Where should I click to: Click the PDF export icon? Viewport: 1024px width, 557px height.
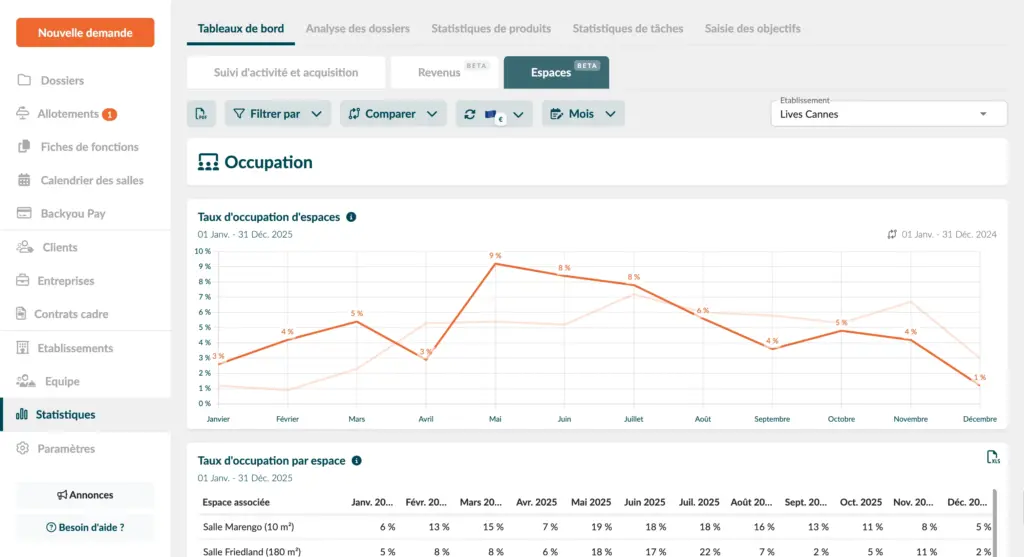[201, 114]
